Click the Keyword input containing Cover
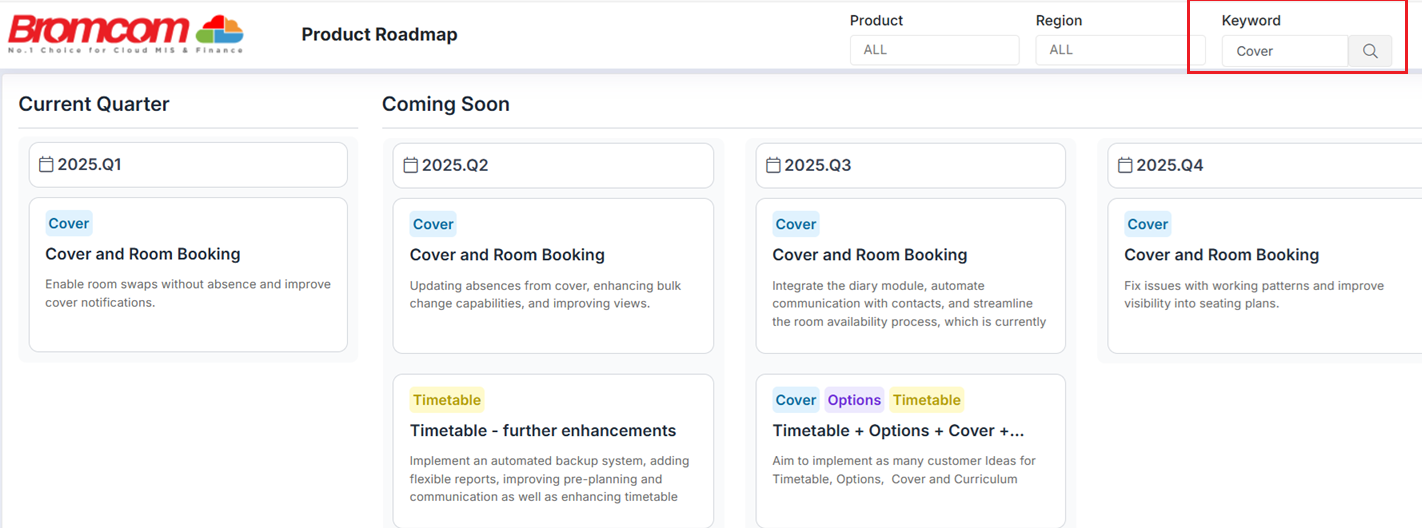Screen dimensions: 1422x528 1284,51
